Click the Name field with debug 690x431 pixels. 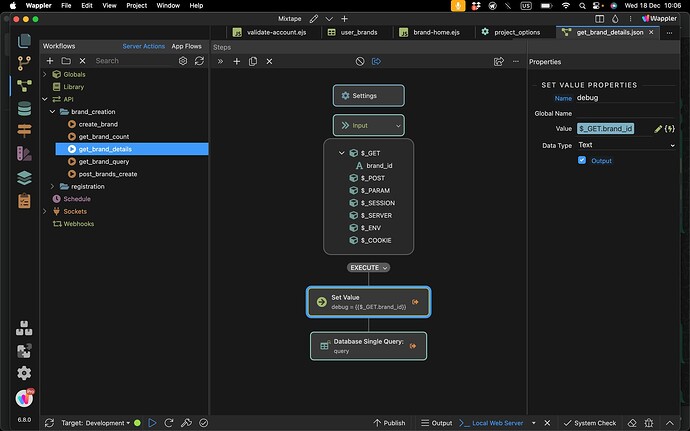[x=625, y=98]
